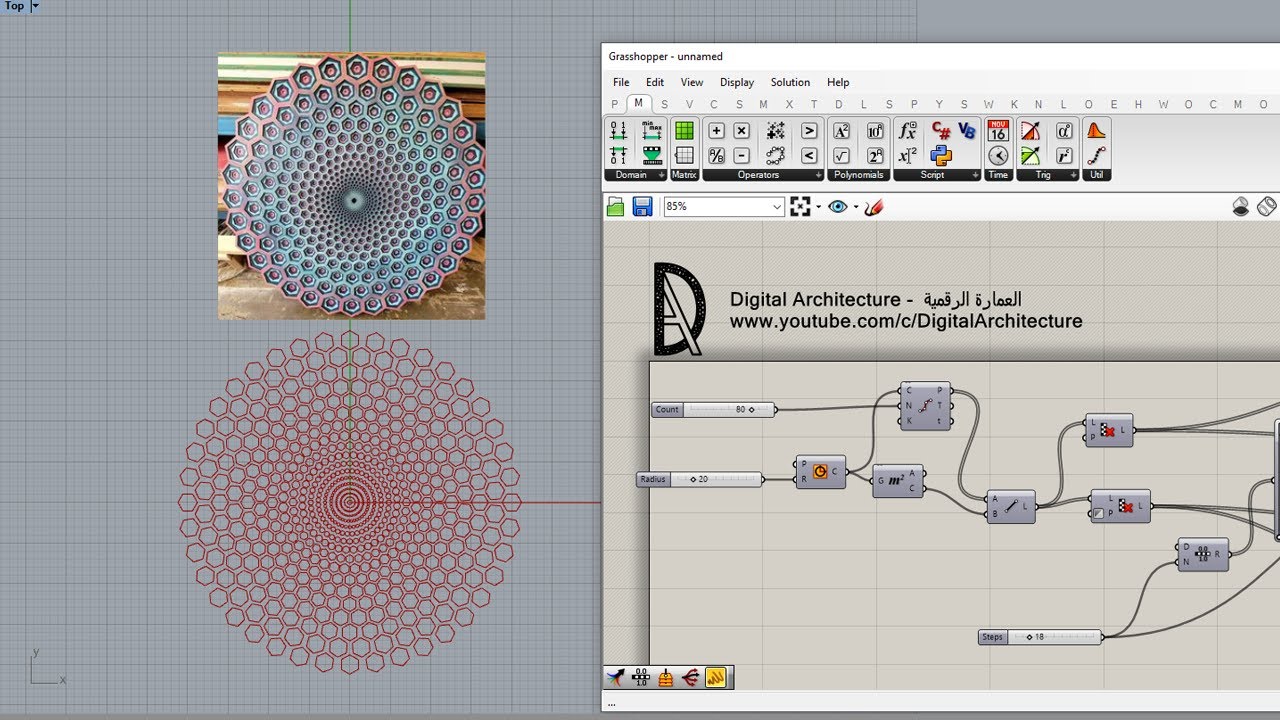The image size is (1280, 720).
Task: Switch to the H component tab
Action: [1139, 104]
